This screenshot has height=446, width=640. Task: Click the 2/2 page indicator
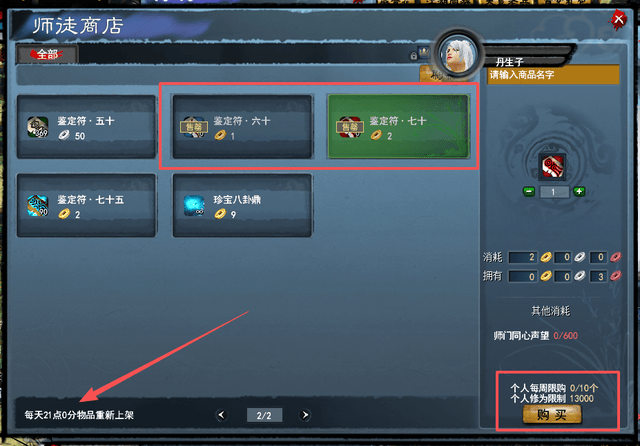click(264, 415)
